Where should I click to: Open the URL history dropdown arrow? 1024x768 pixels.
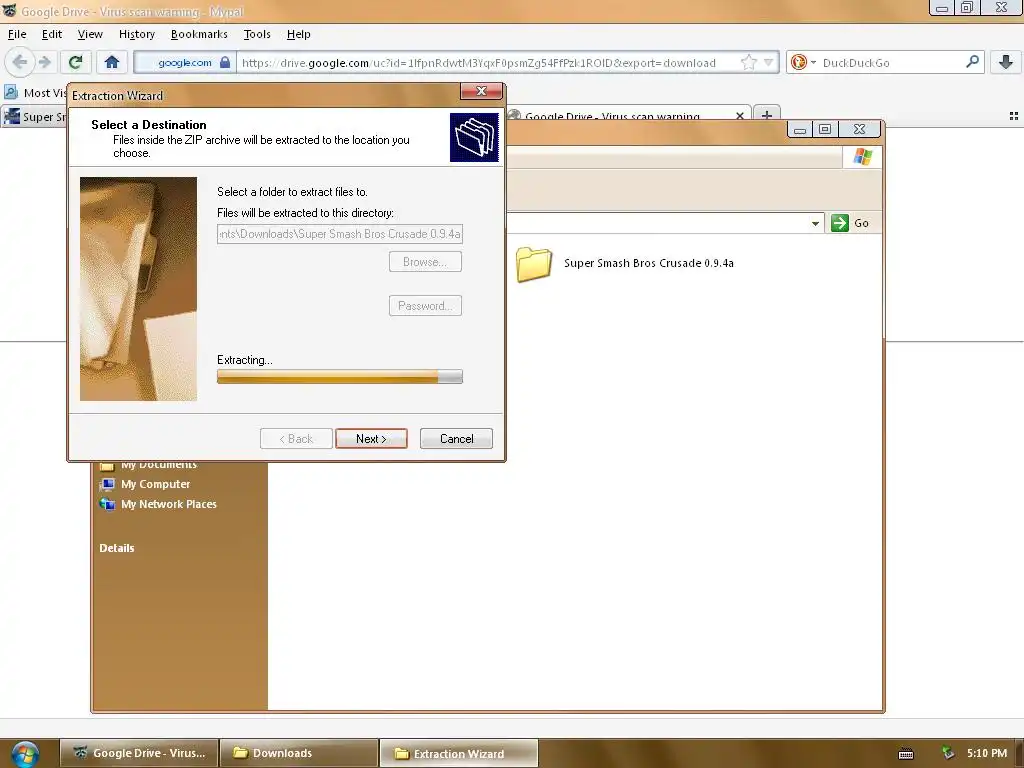tap(768, 62)
